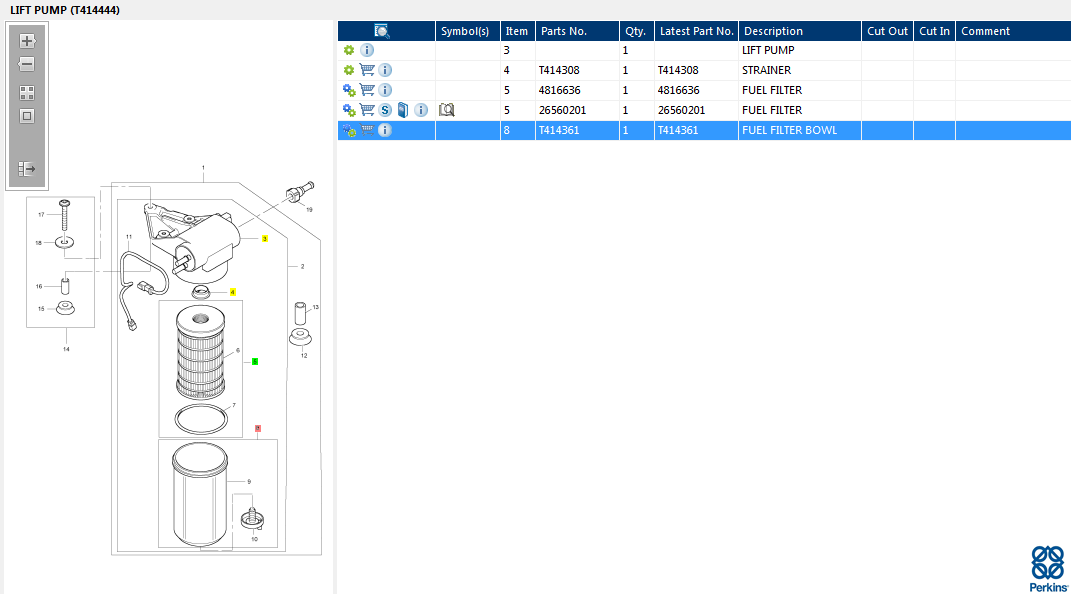Zoom out the diagram with the minus button
This screenshot has width=1071, height=594.
27,64
